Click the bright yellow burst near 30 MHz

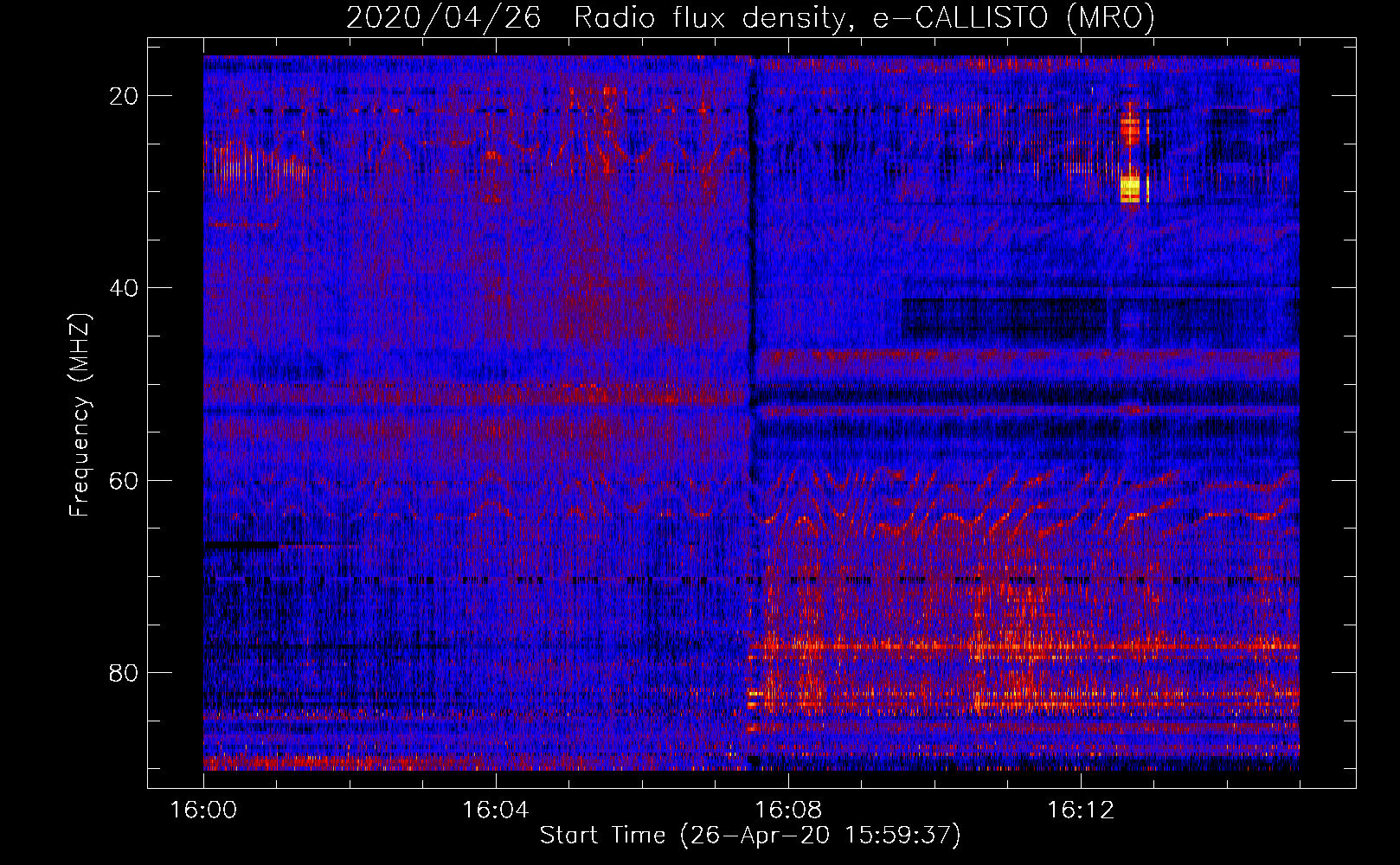tap(1131, 188)
